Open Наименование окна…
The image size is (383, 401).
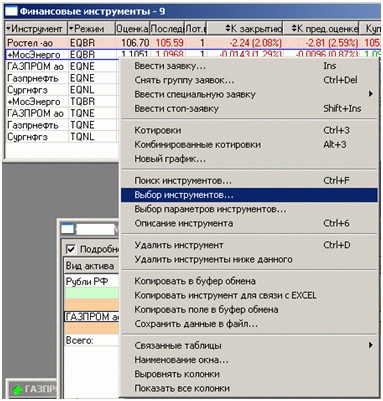point(249,360)
